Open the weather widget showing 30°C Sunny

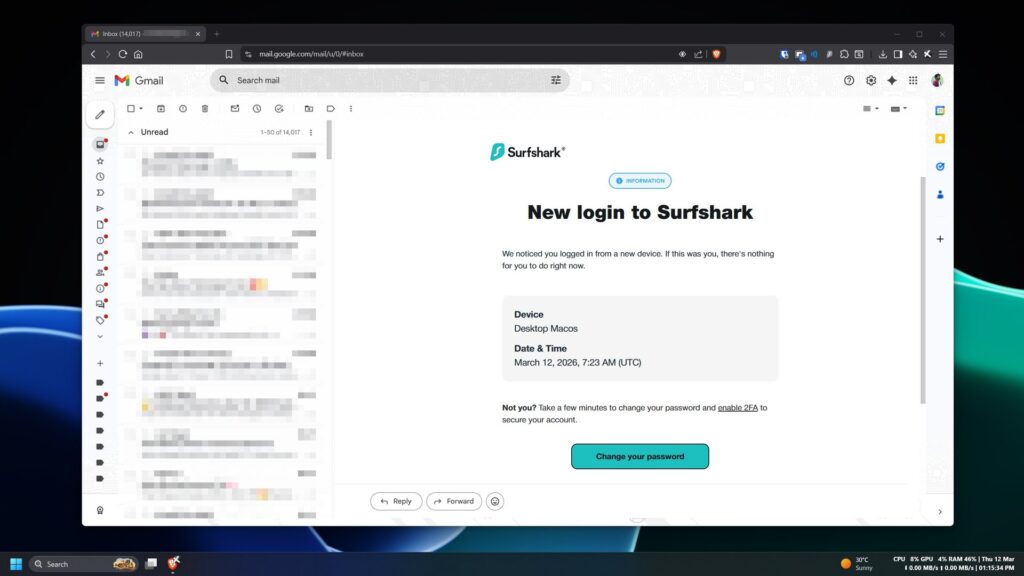[x=856, y=564]
